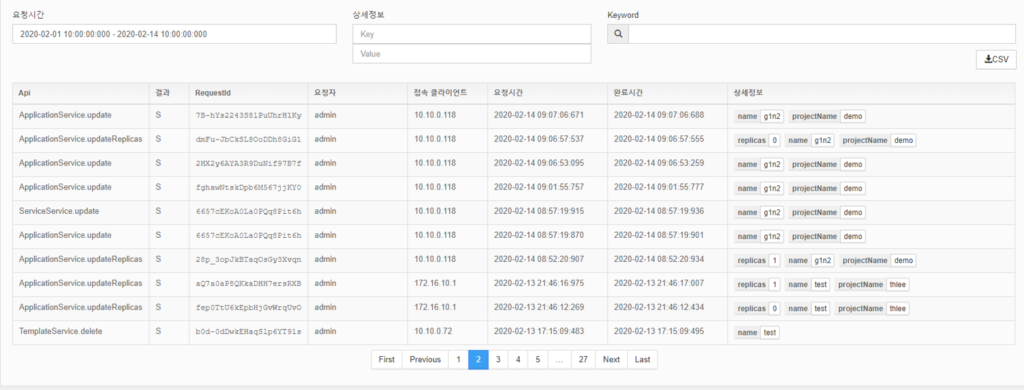
Task: Click completion time 2020-02-13 17:15:09:495
Action: [x=659, y=331]
